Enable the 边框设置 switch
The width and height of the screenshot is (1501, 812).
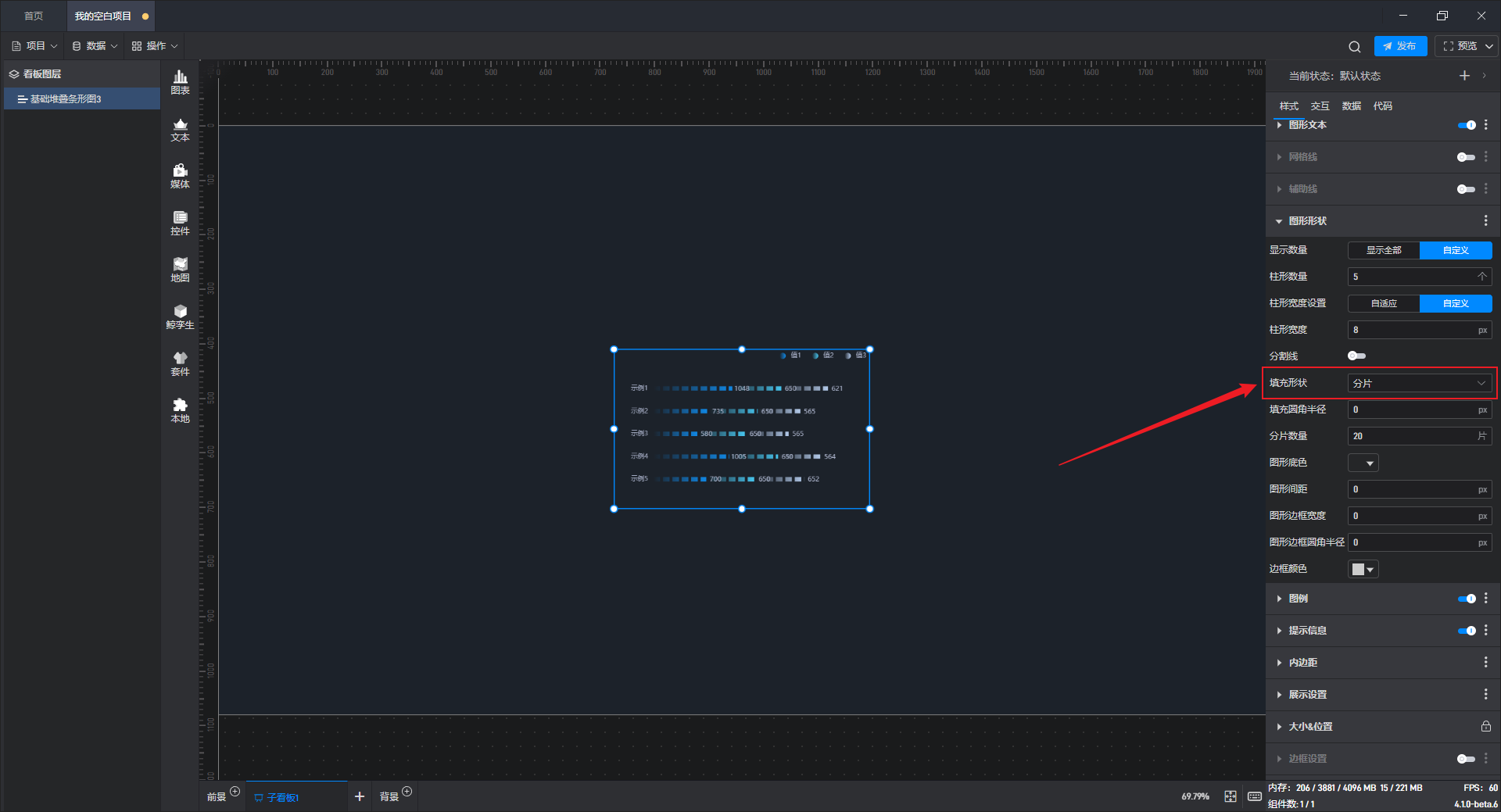(x=1467, y=759)
